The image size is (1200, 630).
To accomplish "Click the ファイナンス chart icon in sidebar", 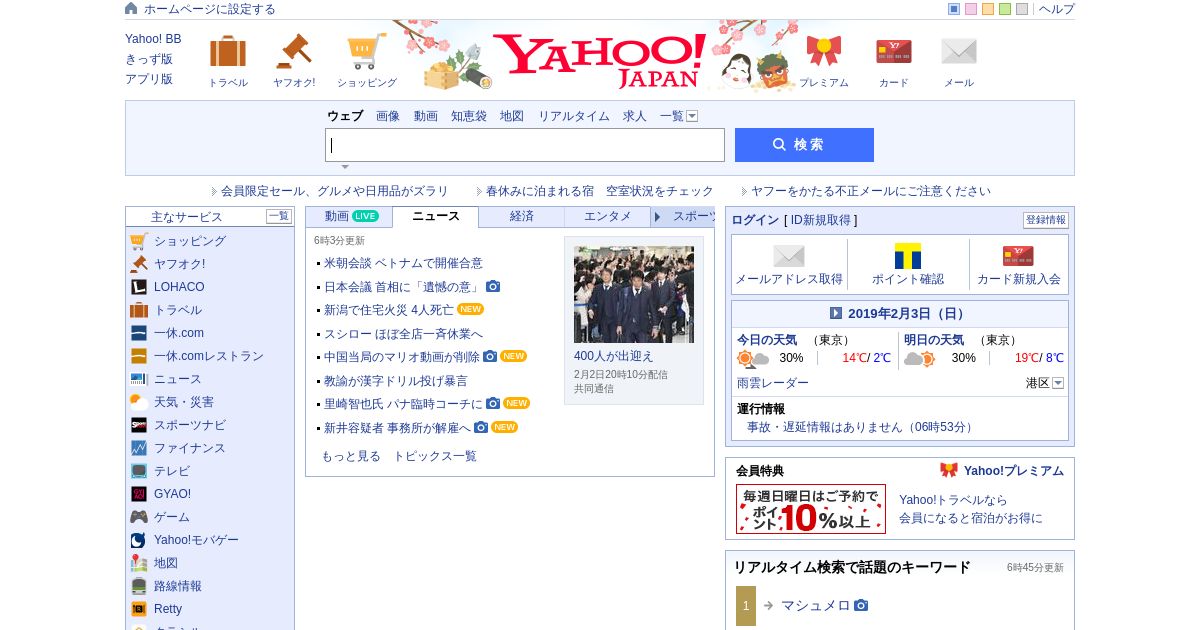I will click(139, 448).
